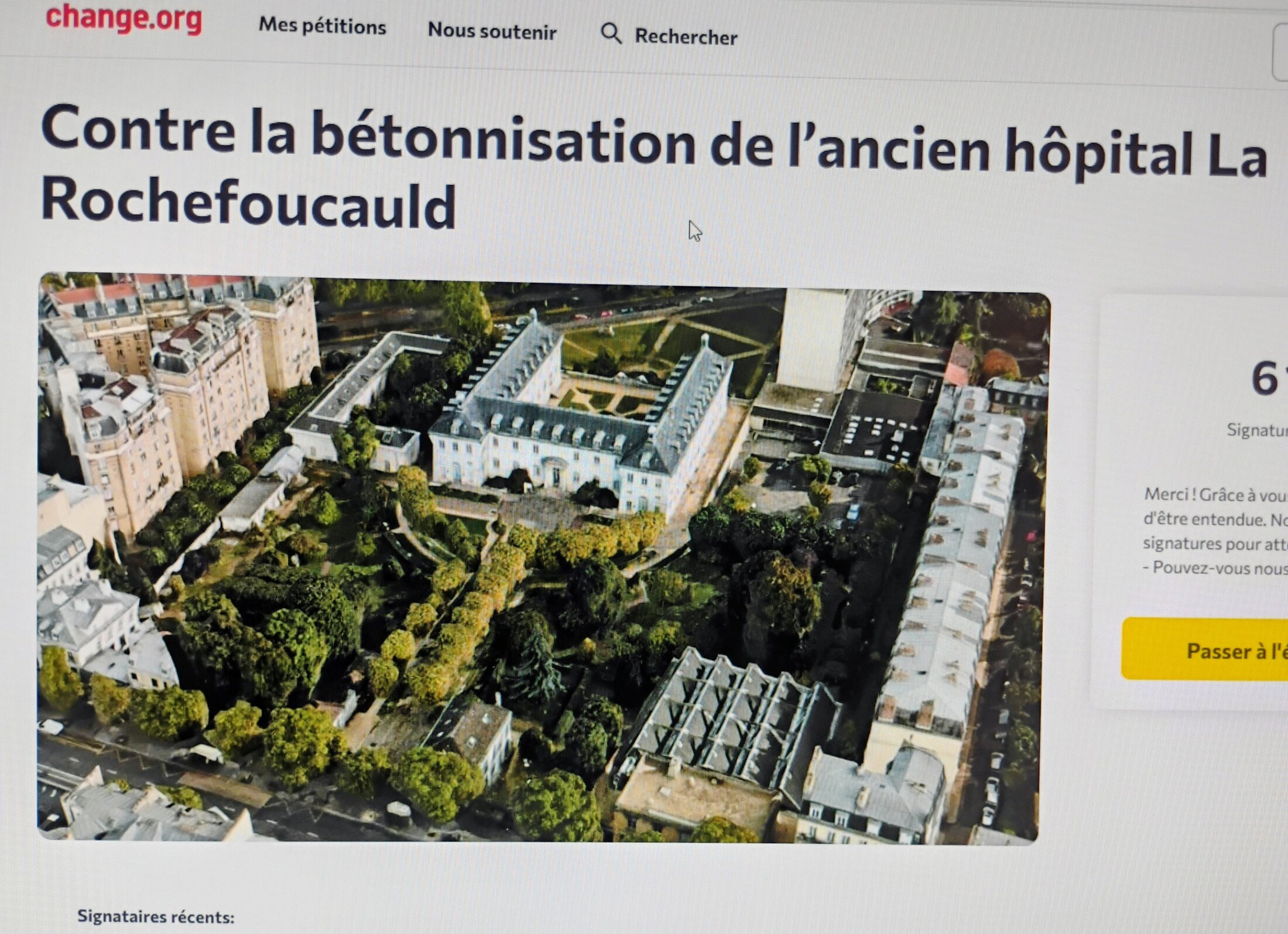The height and width of the screenshot is (934, 1288).
Task: Click the magnifying glass search icon
Action: pyautogui.click(x=611, y=33)
